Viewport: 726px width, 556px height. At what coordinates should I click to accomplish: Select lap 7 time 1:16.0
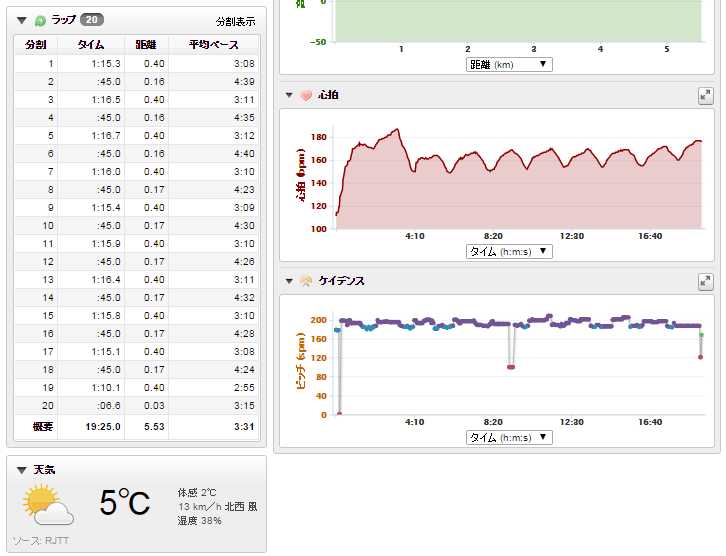(106, 172)
